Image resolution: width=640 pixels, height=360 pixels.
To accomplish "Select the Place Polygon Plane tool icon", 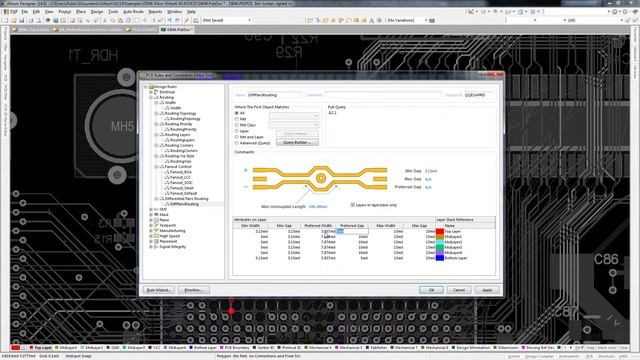I will pos(364,20).
